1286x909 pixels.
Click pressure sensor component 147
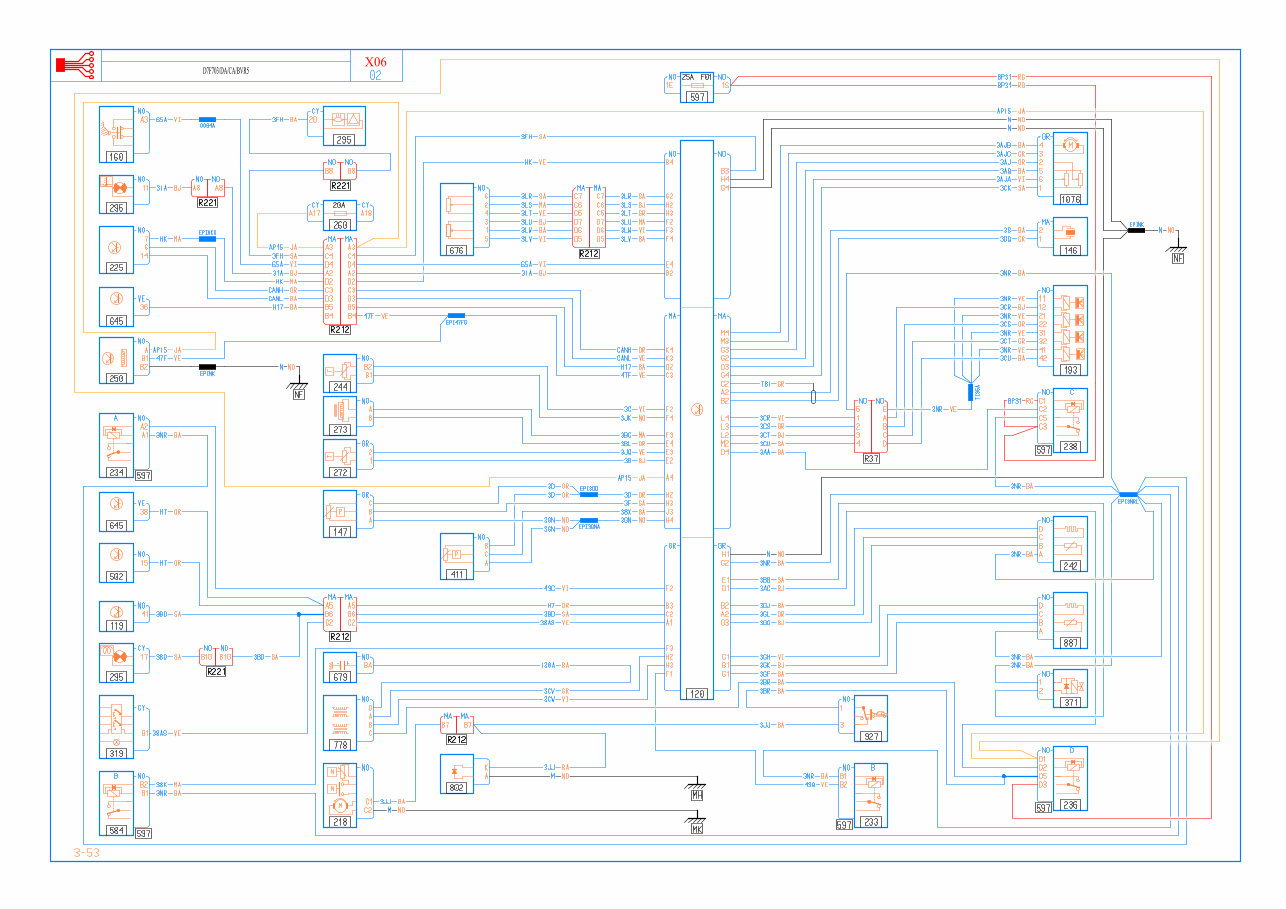point(339,514)
